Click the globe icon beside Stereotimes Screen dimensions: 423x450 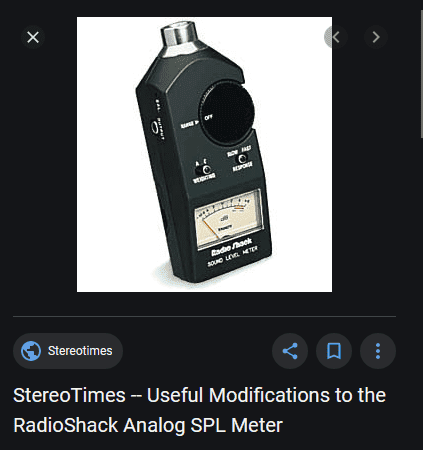tap(31, 351)
